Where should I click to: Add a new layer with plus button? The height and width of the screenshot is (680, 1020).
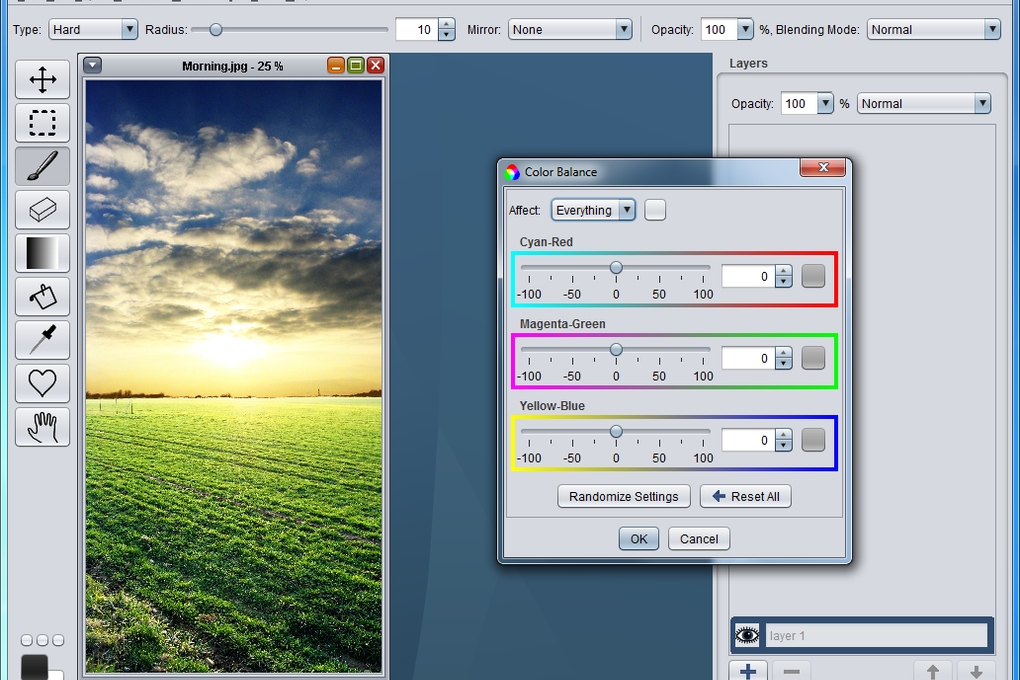coord(748,671)
